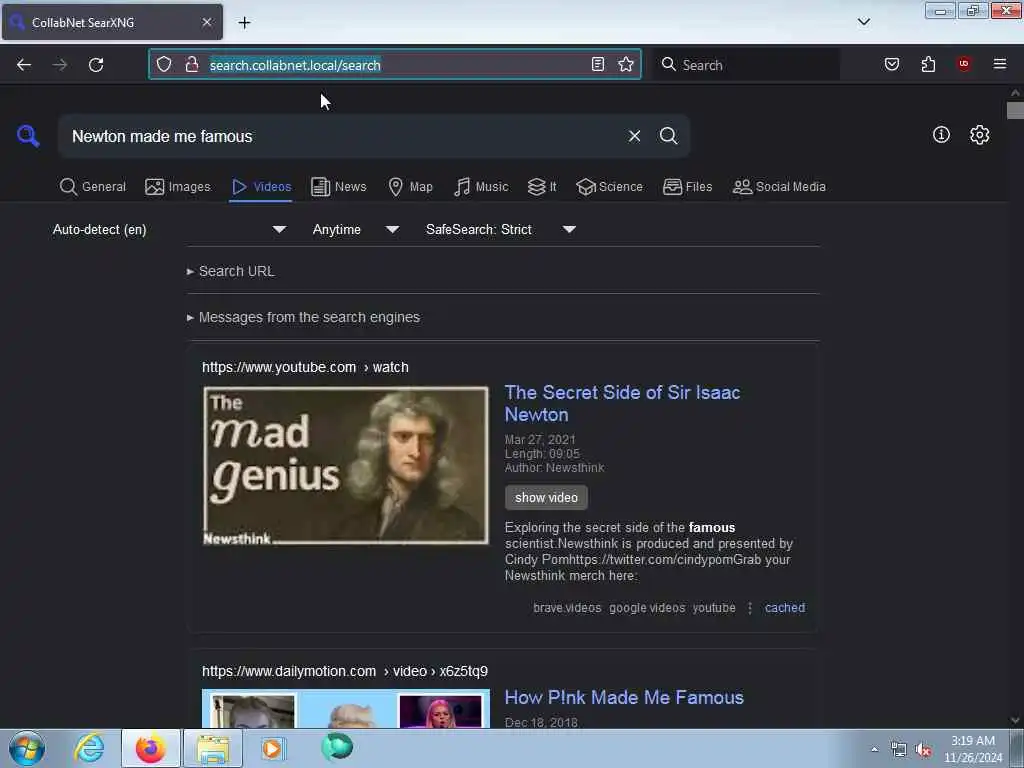
Task: Click the 'Author: Newsthink' text
Action: pyautogui.click(x=554, y=468)
